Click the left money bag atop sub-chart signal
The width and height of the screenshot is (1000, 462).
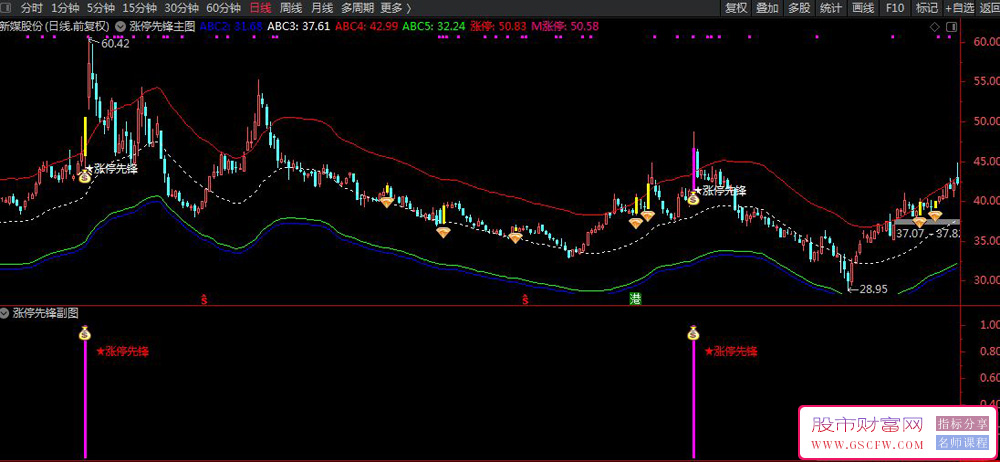click(85, 332)
